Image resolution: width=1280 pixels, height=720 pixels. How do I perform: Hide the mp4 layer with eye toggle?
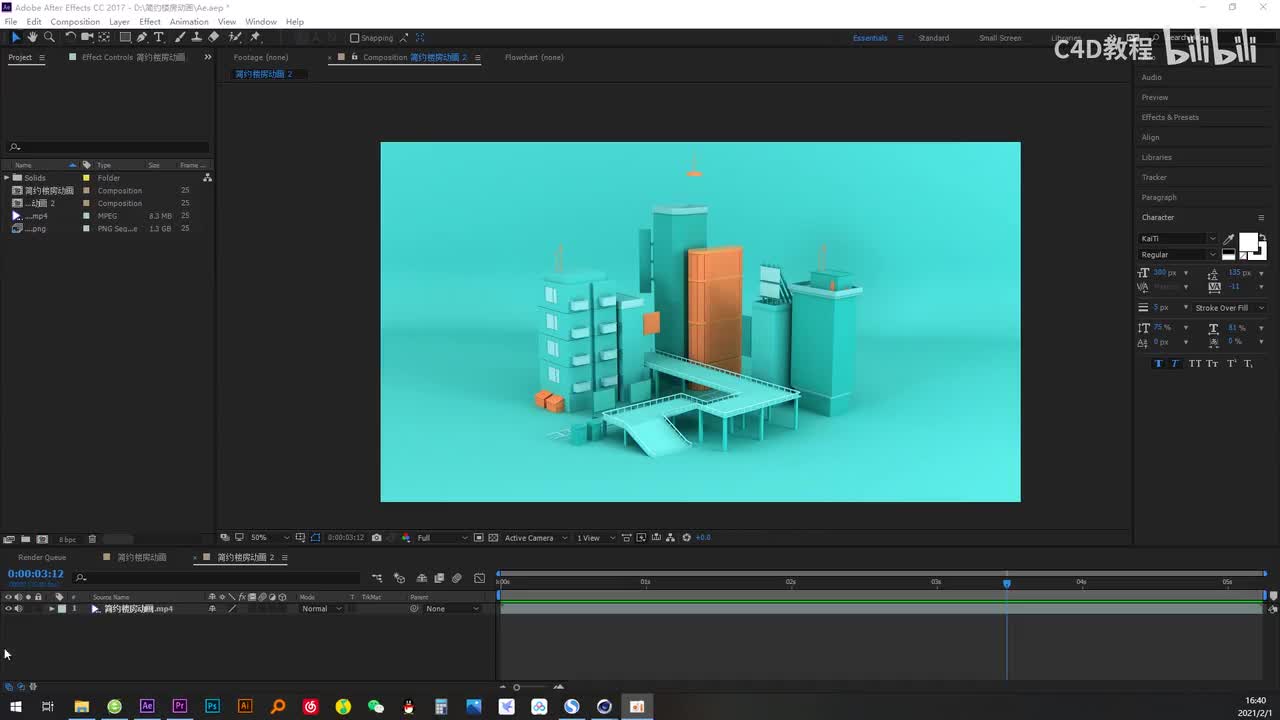tap(8, 609)
